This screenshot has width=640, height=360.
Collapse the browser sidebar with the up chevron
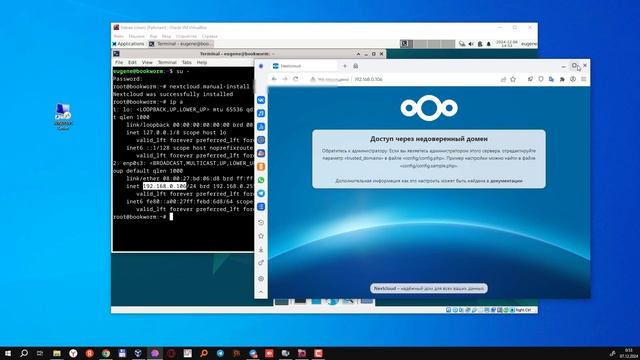pyautogui.click(x=261, y=292)
